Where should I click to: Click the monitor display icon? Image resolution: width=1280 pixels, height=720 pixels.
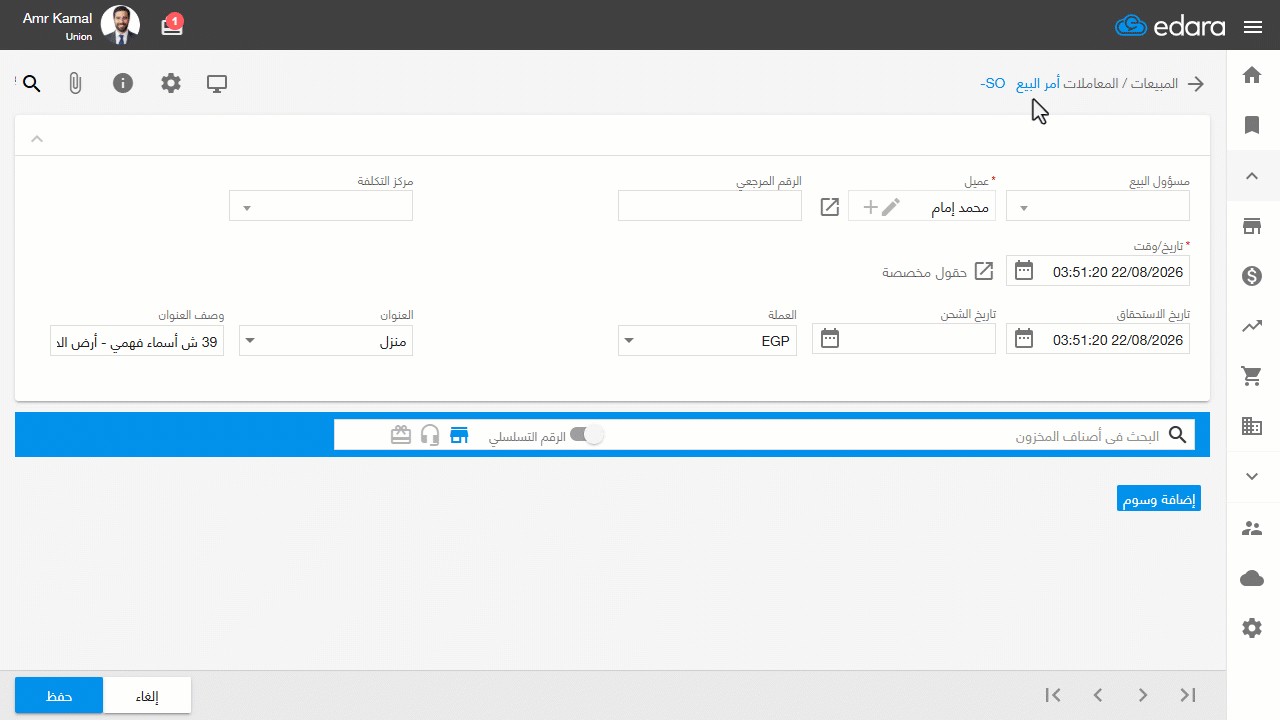pyautogui.click(x=217, y=84)
